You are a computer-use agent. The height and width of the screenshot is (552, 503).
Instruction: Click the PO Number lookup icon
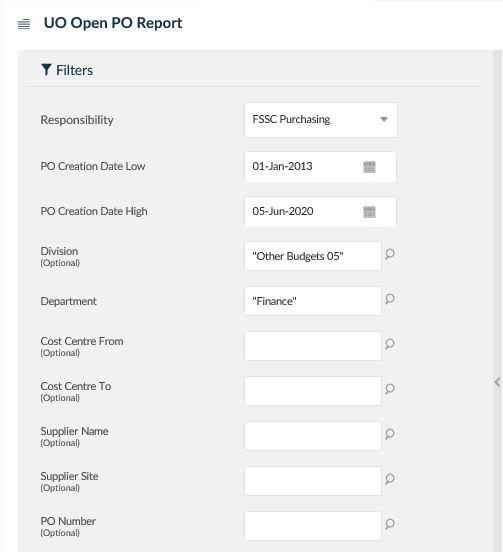click(389, 524)
